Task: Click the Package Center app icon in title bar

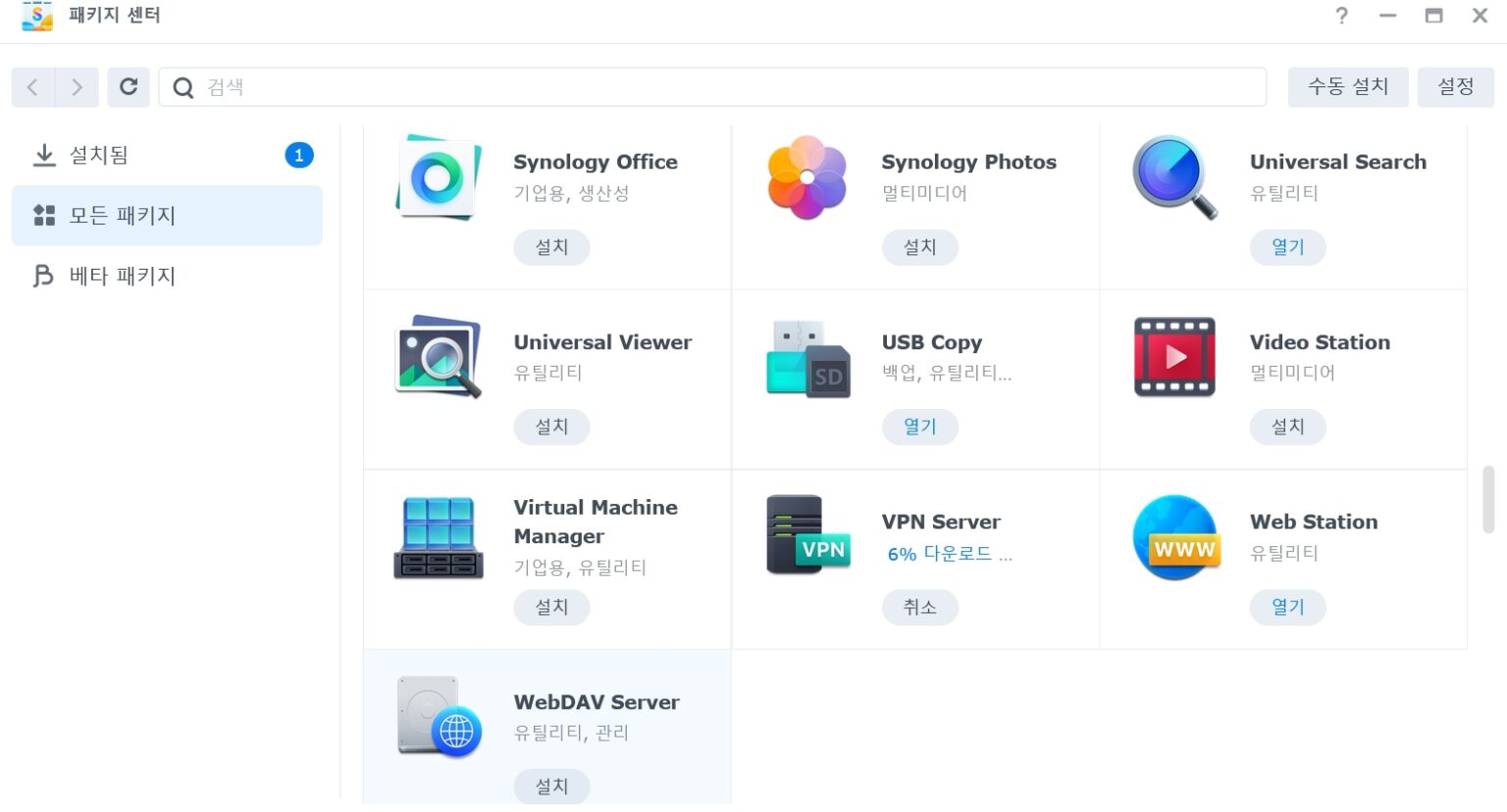Action: tap(37, 16)
